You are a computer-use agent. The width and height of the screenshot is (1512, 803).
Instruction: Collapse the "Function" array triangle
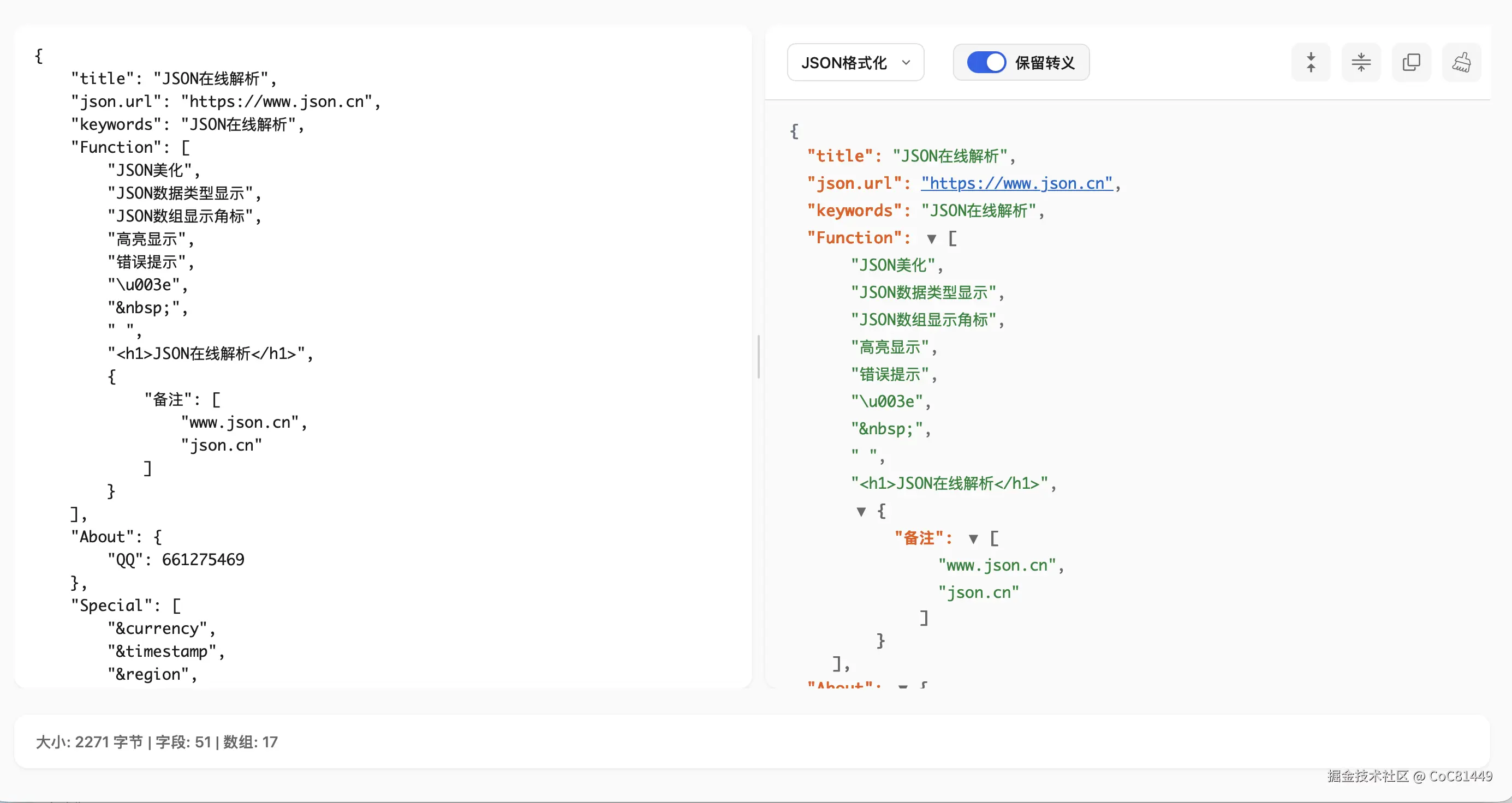[x=932, y=239]
